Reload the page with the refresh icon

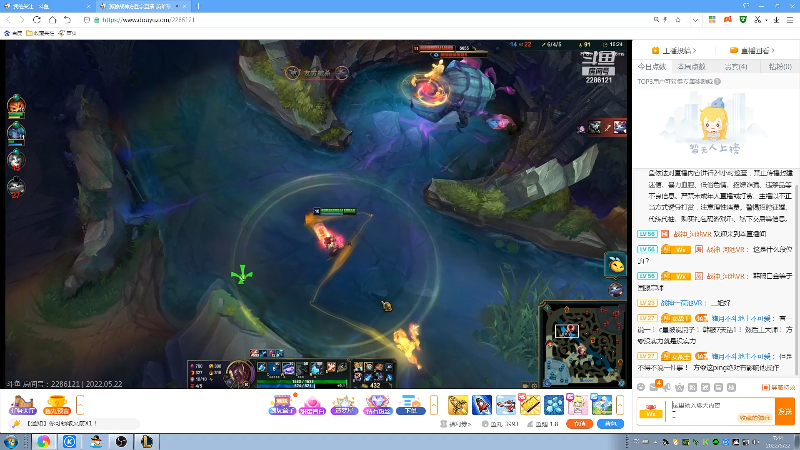click(x=37, y=19)
